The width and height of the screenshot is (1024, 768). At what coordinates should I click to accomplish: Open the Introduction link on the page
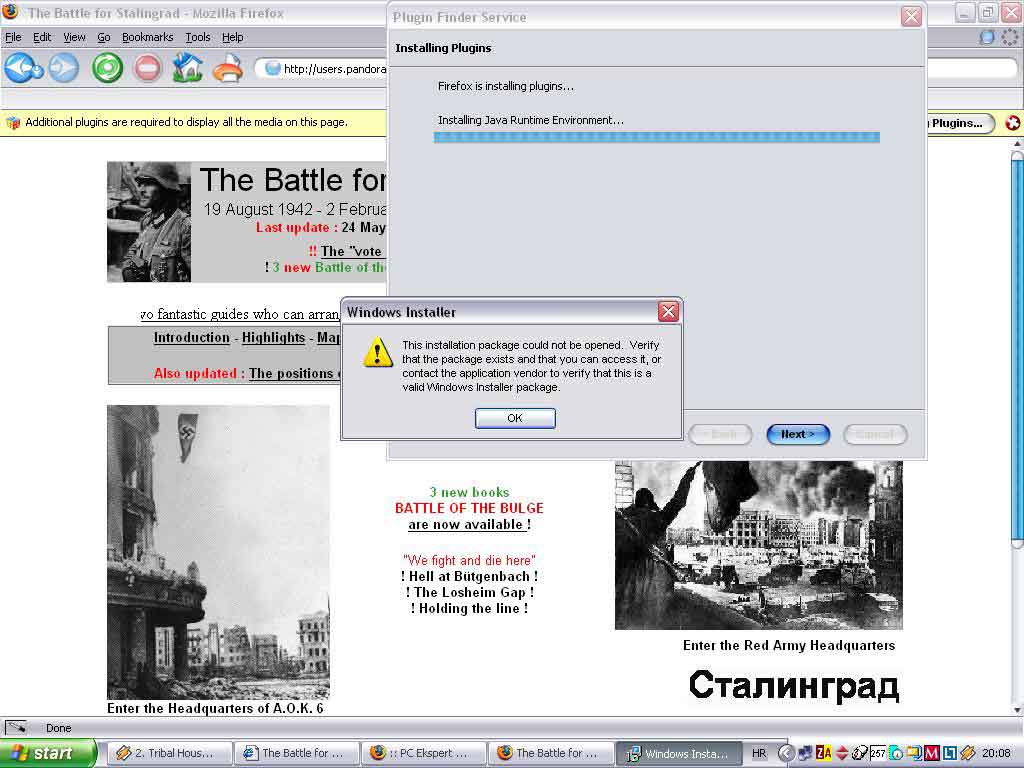[x=191, y=338]
